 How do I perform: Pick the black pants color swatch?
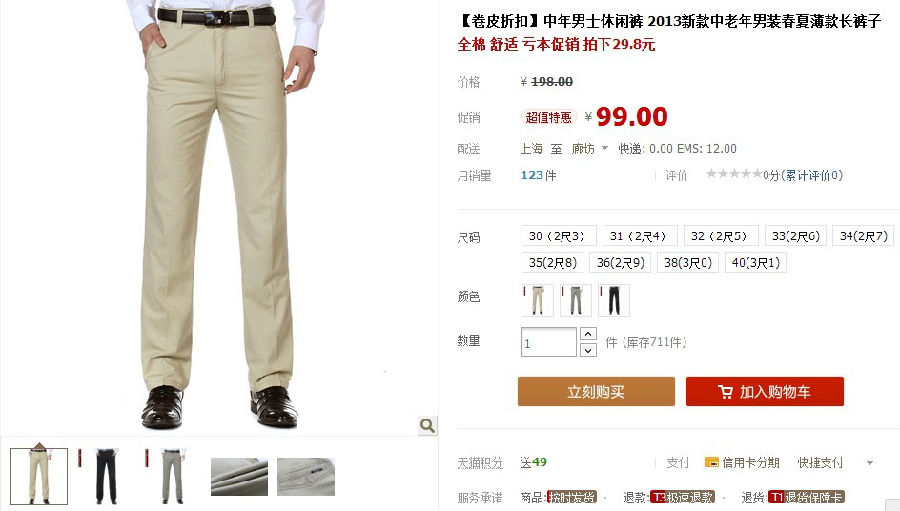[x=614, y=300]
